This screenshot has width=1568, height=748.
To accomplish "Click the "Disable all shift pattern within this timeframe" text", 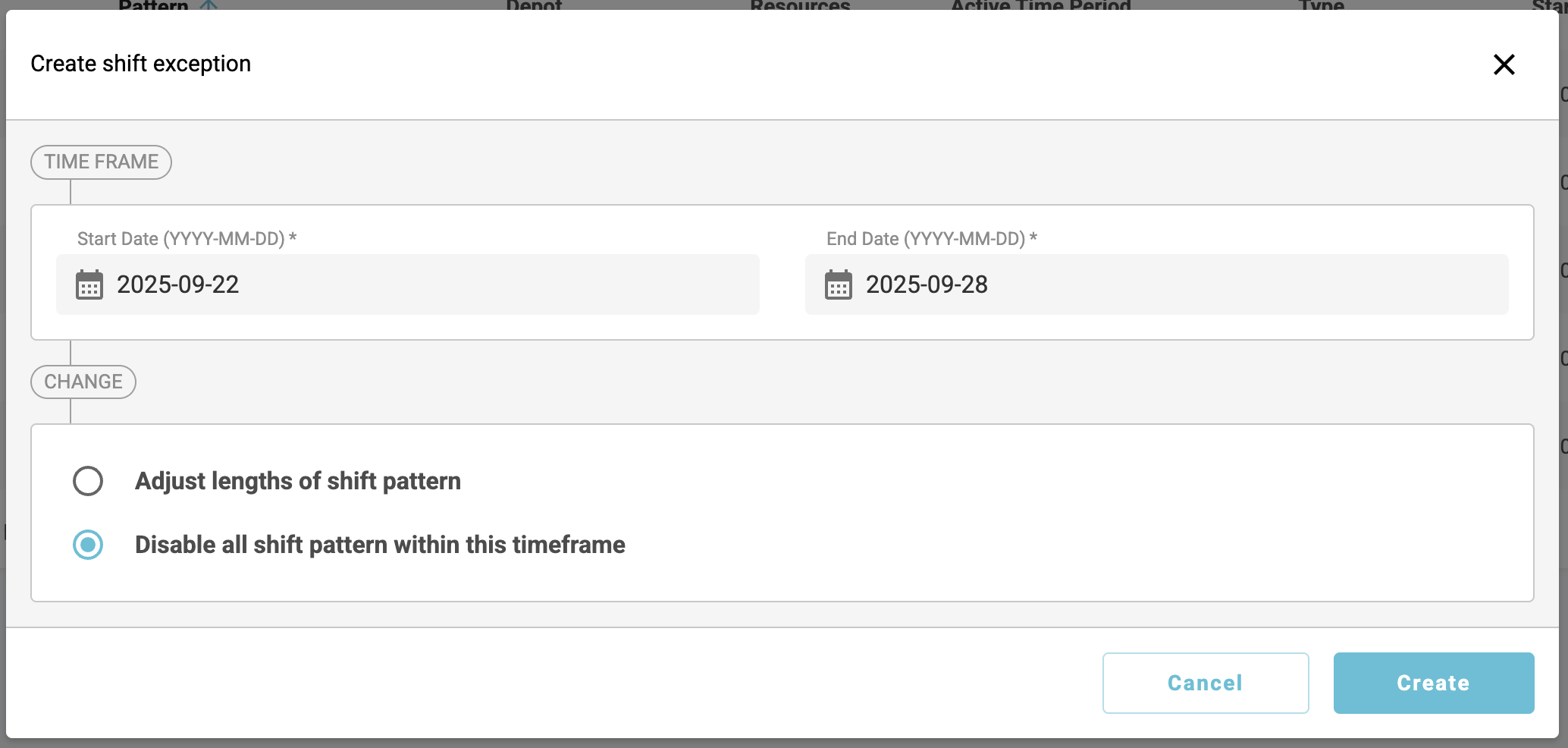I will tap(380, 545).
